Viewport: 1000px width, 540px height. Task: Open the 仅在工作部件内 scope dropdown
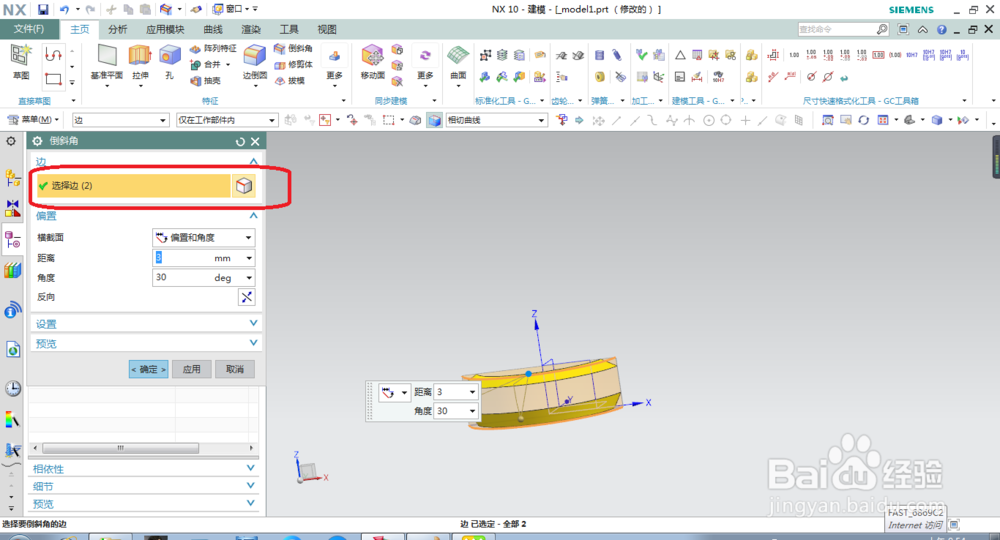click(226, 120)
